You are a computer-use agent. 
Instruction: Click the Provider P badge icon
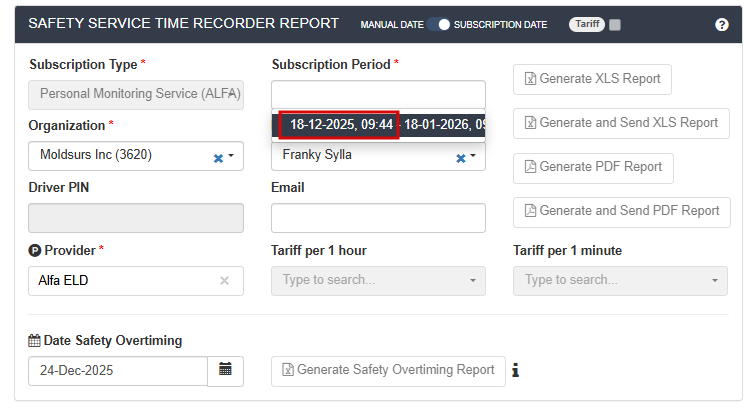click(35, 250)
